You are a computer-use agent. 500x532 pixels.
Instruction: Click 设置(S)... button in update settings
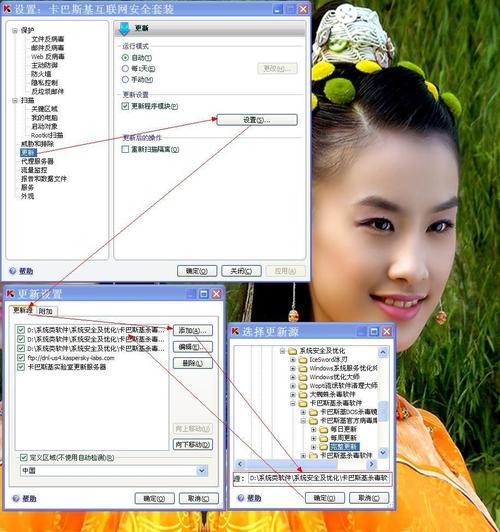(x=257, y=120)
